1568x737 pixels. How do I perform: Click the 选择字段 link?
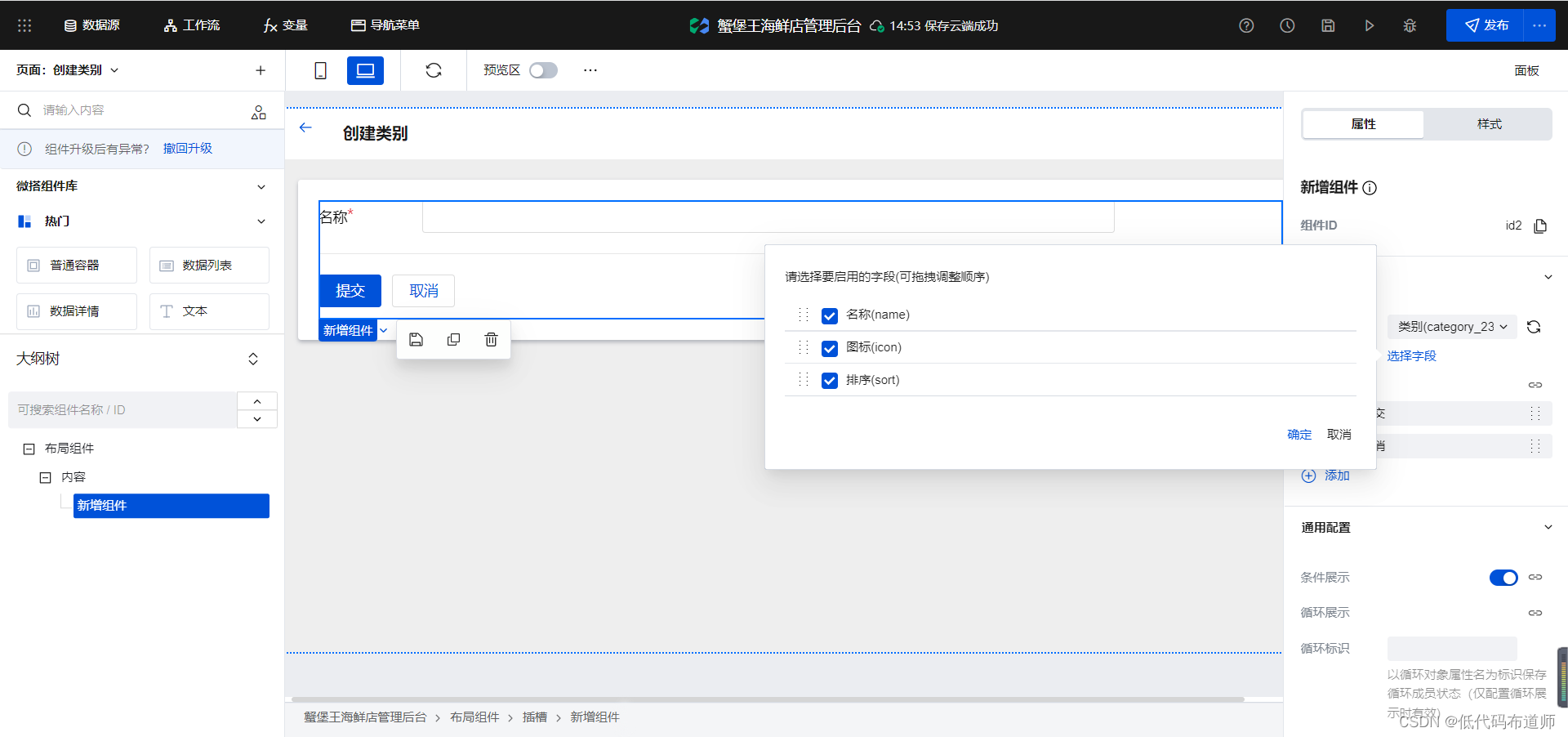tap(1411, 356)
